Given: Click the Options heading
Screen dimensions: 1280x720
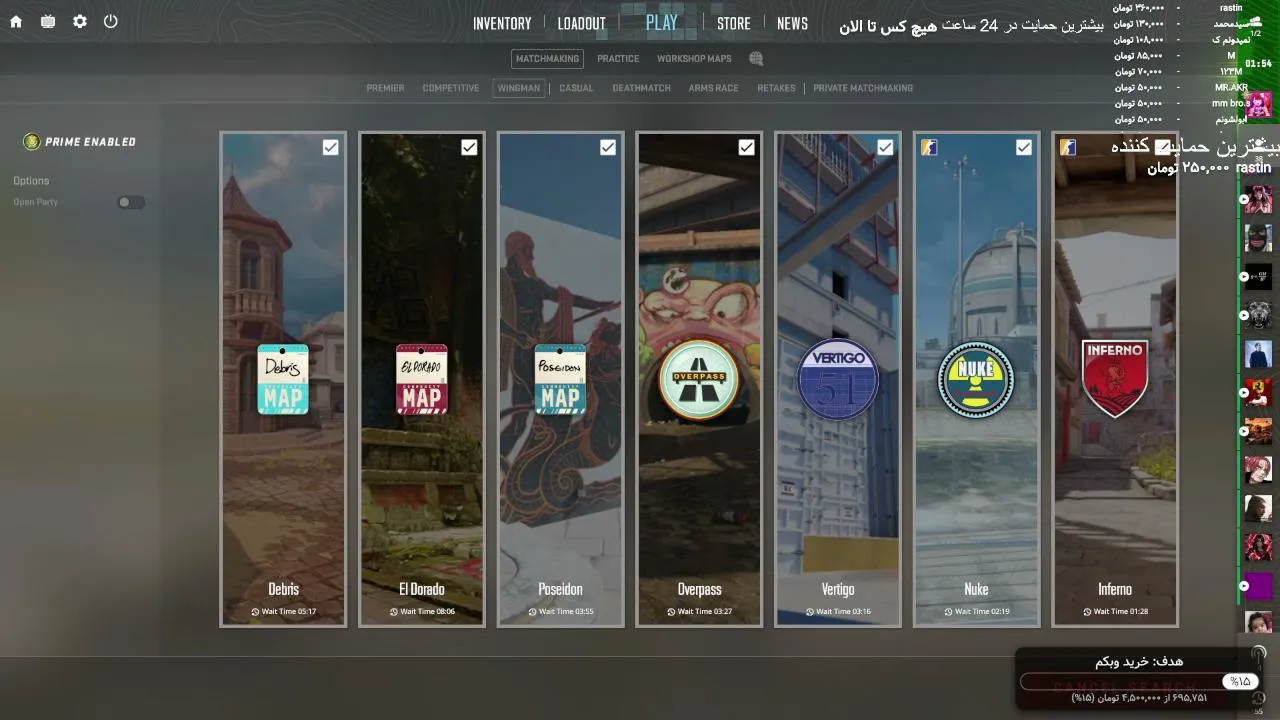Looking at the screenshot, I should pos(31,181).
